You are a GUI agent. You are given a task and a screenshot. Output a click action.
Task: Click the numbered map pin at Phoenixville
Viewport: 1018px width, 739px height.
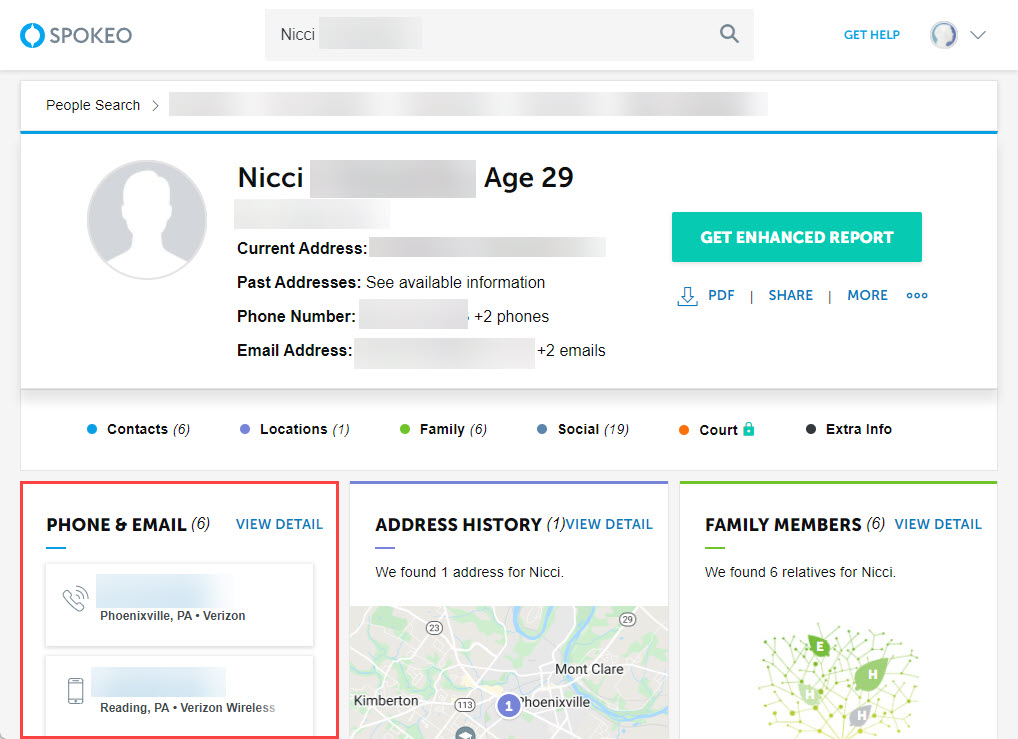[x=508, y=706]
